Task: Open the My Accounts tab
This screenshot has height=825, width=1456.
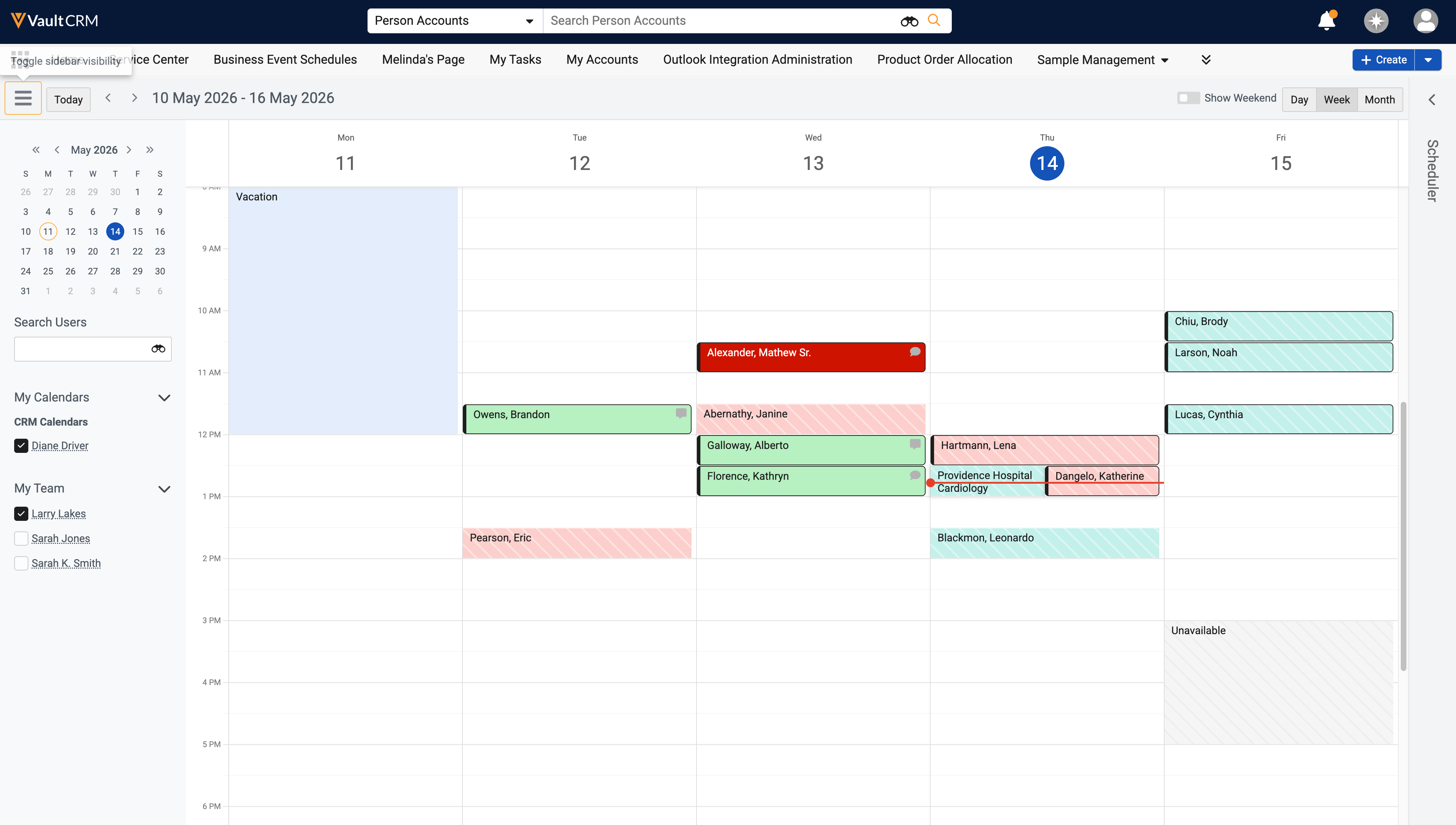Action: point(602,59)
